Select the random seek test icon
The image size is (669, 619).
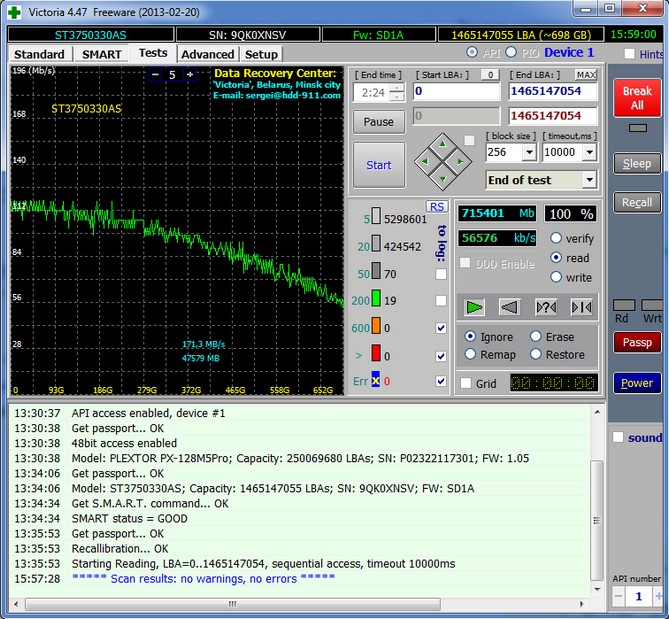(x=546, y=306)
